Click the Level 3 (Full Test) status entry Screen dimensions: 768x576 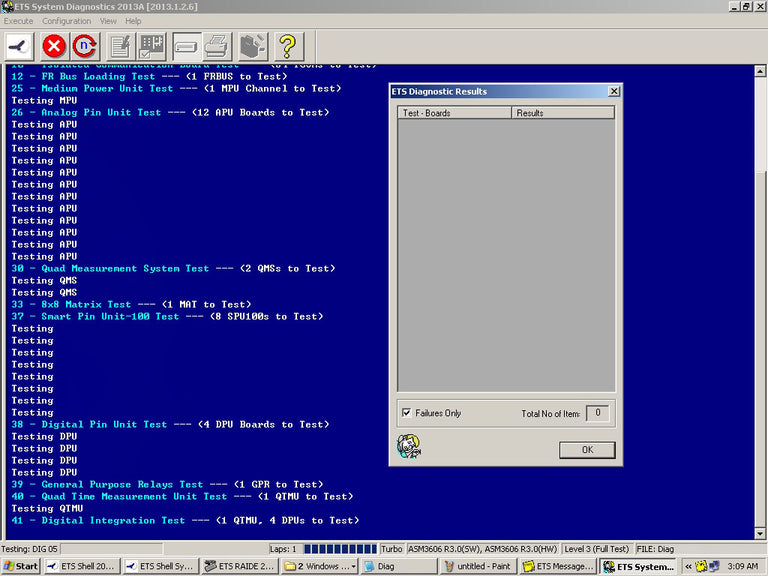(596, 549)
